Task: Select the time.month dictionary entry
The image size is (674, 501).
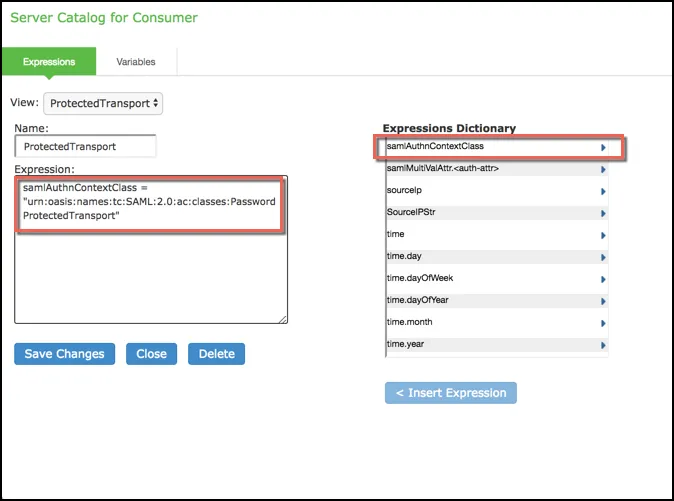Action: pyautogui.click(x=497, y=322)
